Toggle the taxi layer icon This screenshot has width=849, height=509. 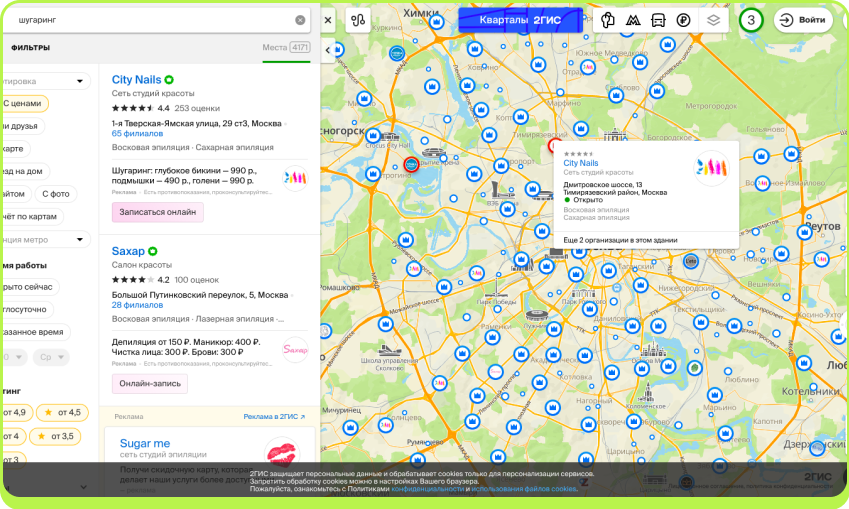[608, 20]
